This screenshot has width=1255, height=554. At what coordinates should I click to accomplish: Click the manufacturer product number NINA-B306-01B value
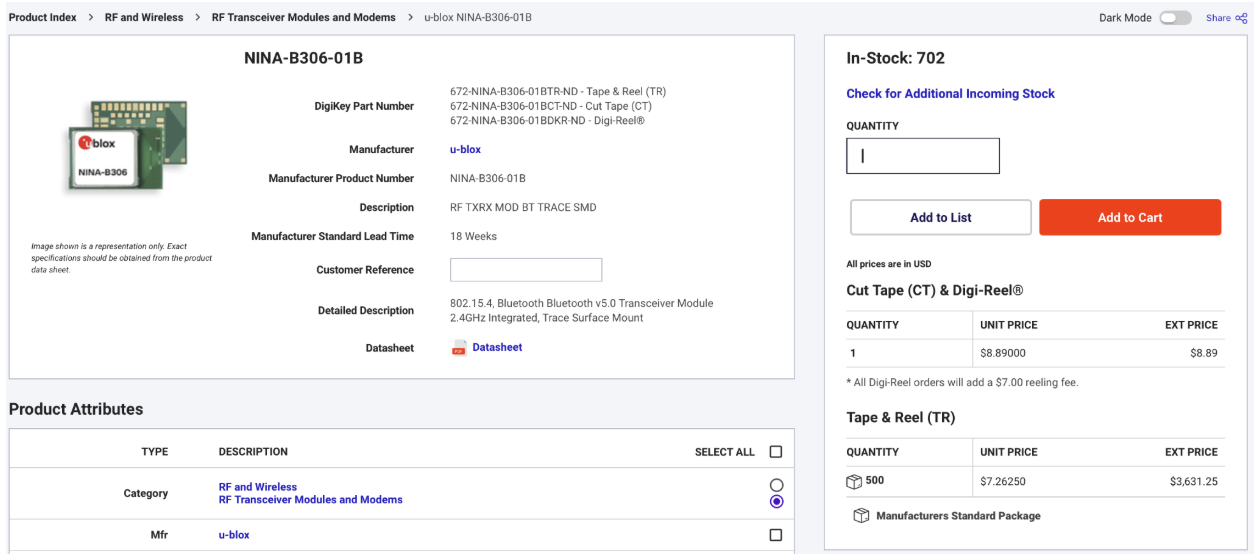pos(488,178)
